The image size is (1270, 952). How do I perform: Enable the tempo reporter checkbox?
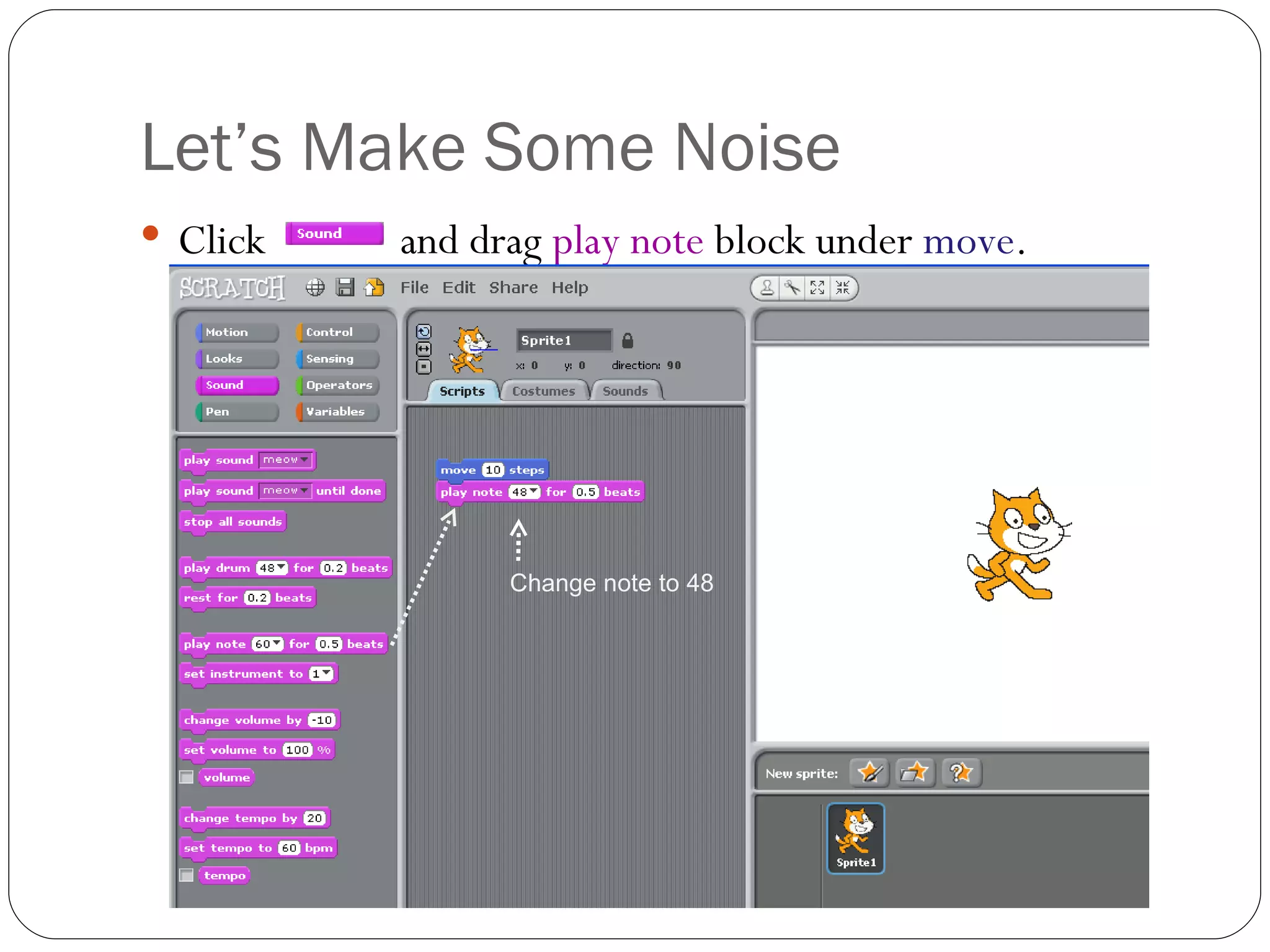click(x=187, y=875)
